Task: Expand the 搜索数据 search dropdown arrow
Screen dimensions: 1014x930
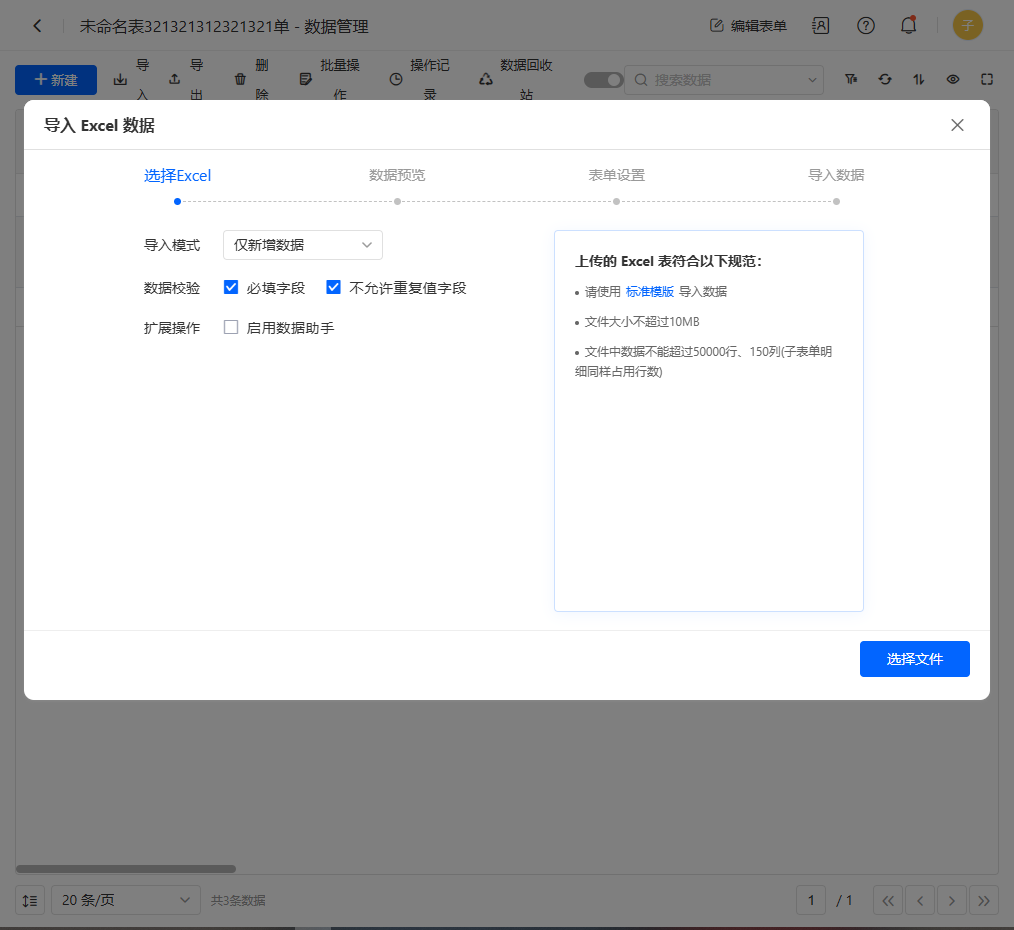Action: coord(811,80)
